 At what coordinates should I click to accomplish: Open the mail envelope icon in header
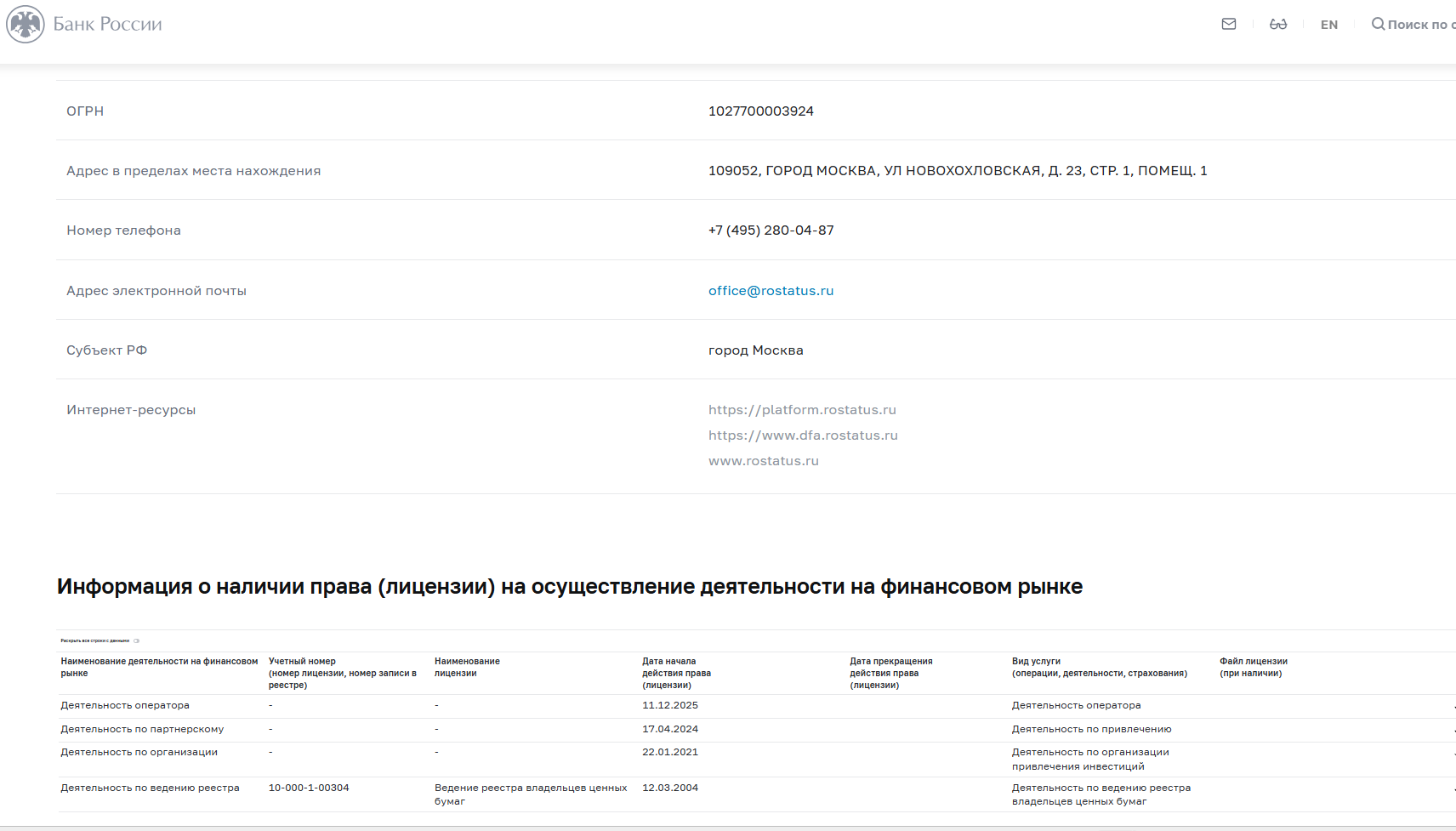point(1229,24)
